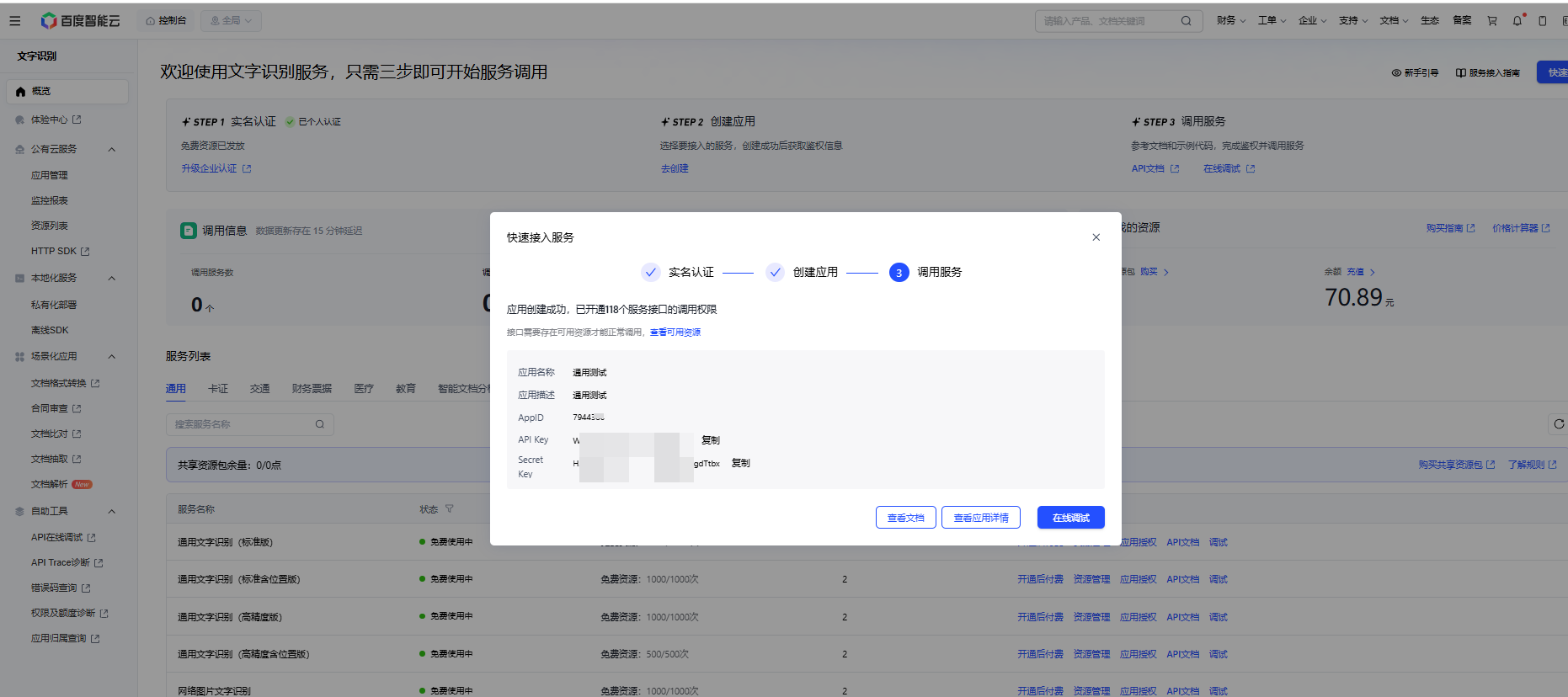The image size is (1568, 697).
Task: Copy the Secret Key
Action: [x=740, y=463]
